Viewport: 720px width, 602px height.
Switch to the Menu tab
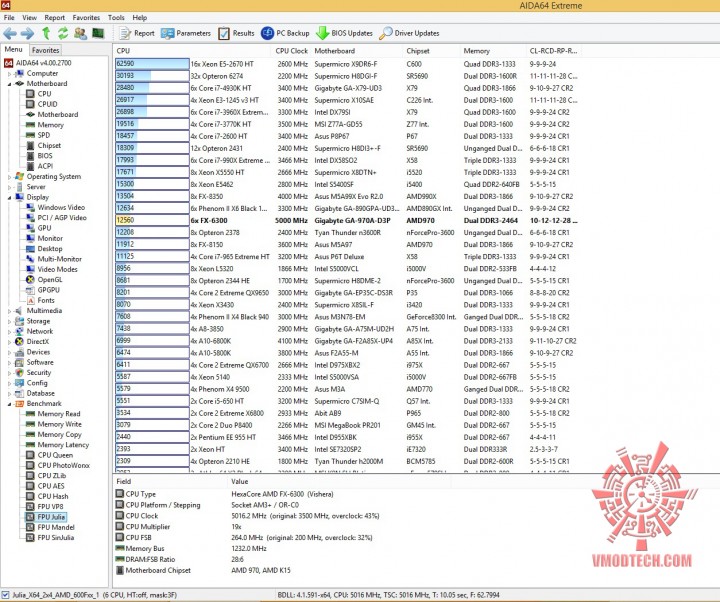point(14,50)
